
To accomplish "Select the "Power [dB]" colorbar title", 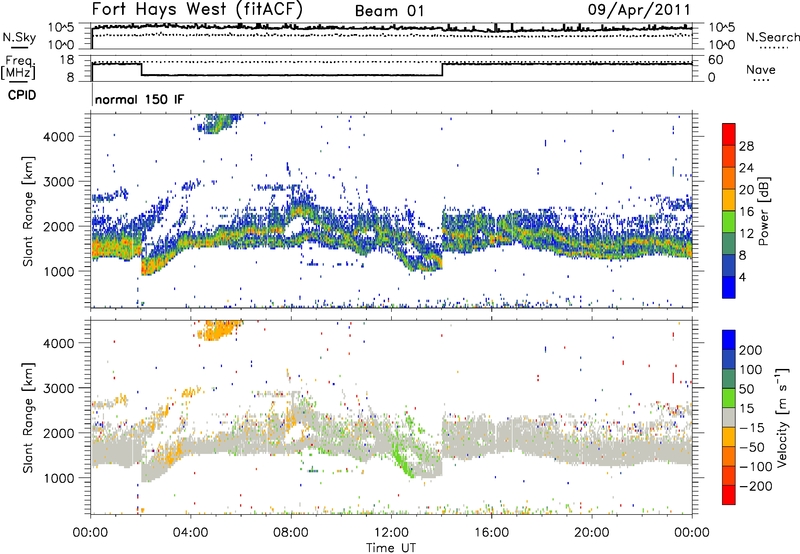I will tap(763, 211).
